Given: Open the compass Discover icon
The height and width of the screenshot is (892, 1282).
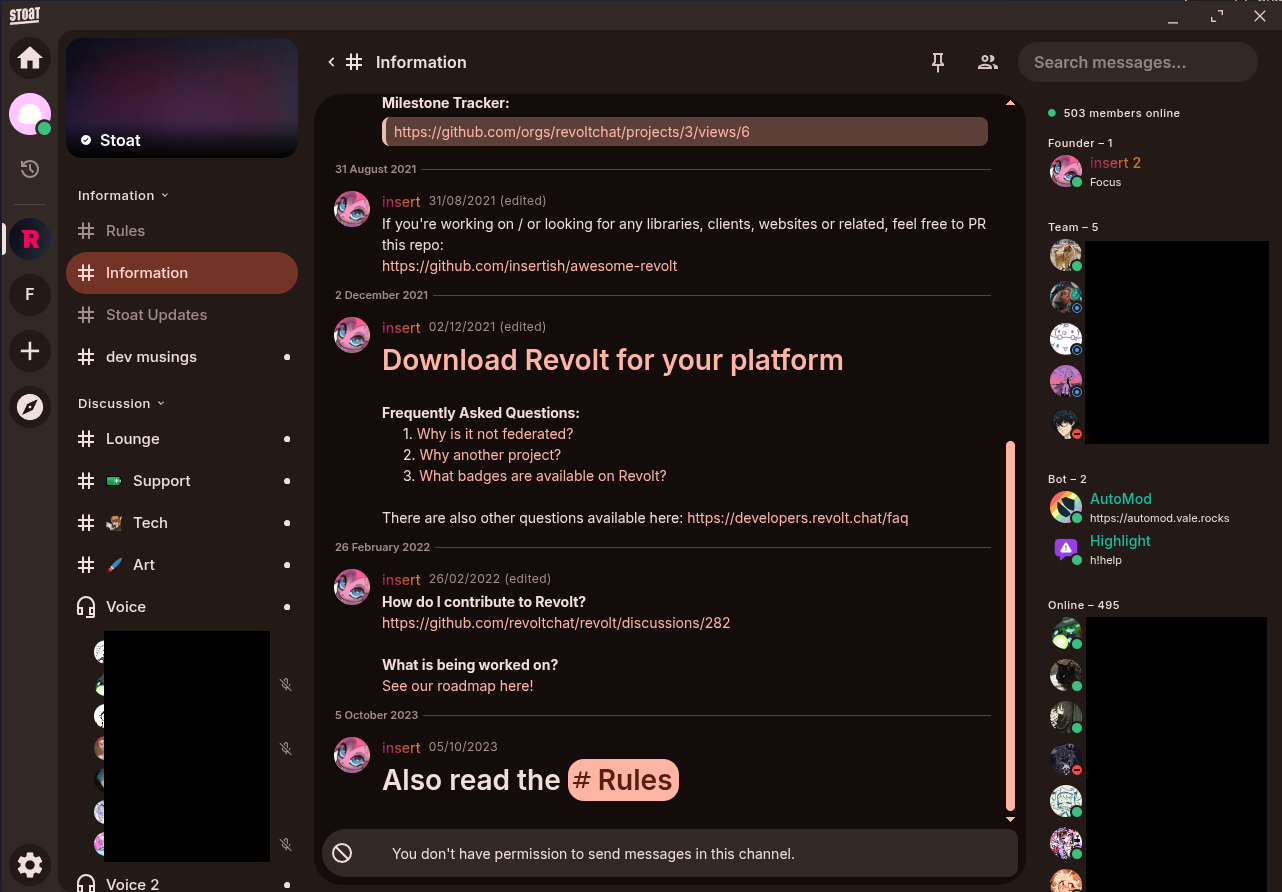Looking at the screenshot, I should click(x=30, y=407).
